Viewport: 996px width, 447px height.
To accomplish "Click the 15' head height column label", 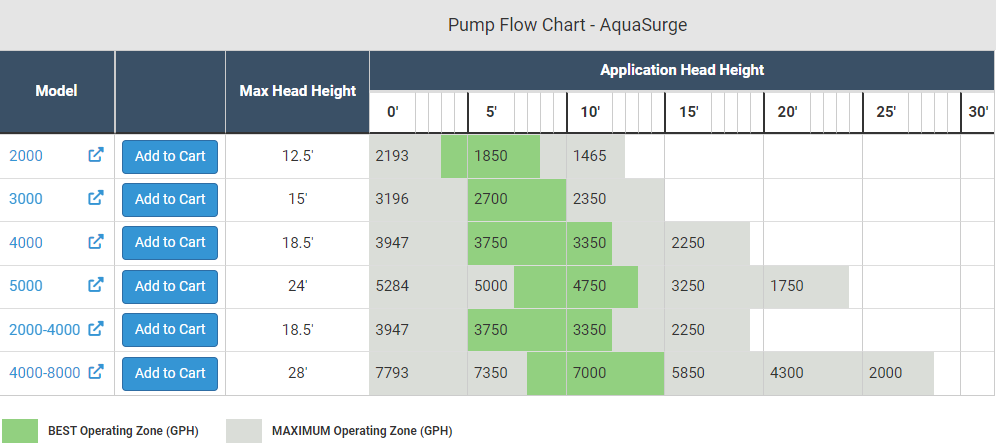I will [689, 112].
